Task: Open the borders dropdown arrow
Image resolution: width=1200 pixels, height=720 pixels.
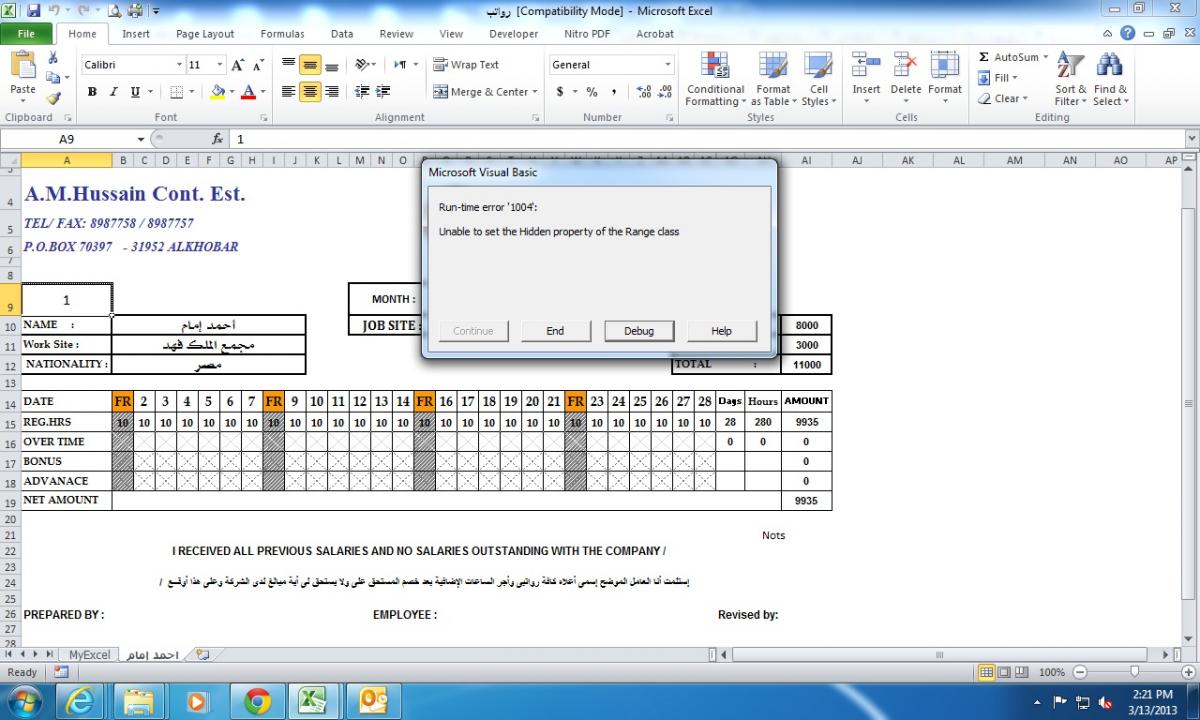Action: click(x=192, y=92)
